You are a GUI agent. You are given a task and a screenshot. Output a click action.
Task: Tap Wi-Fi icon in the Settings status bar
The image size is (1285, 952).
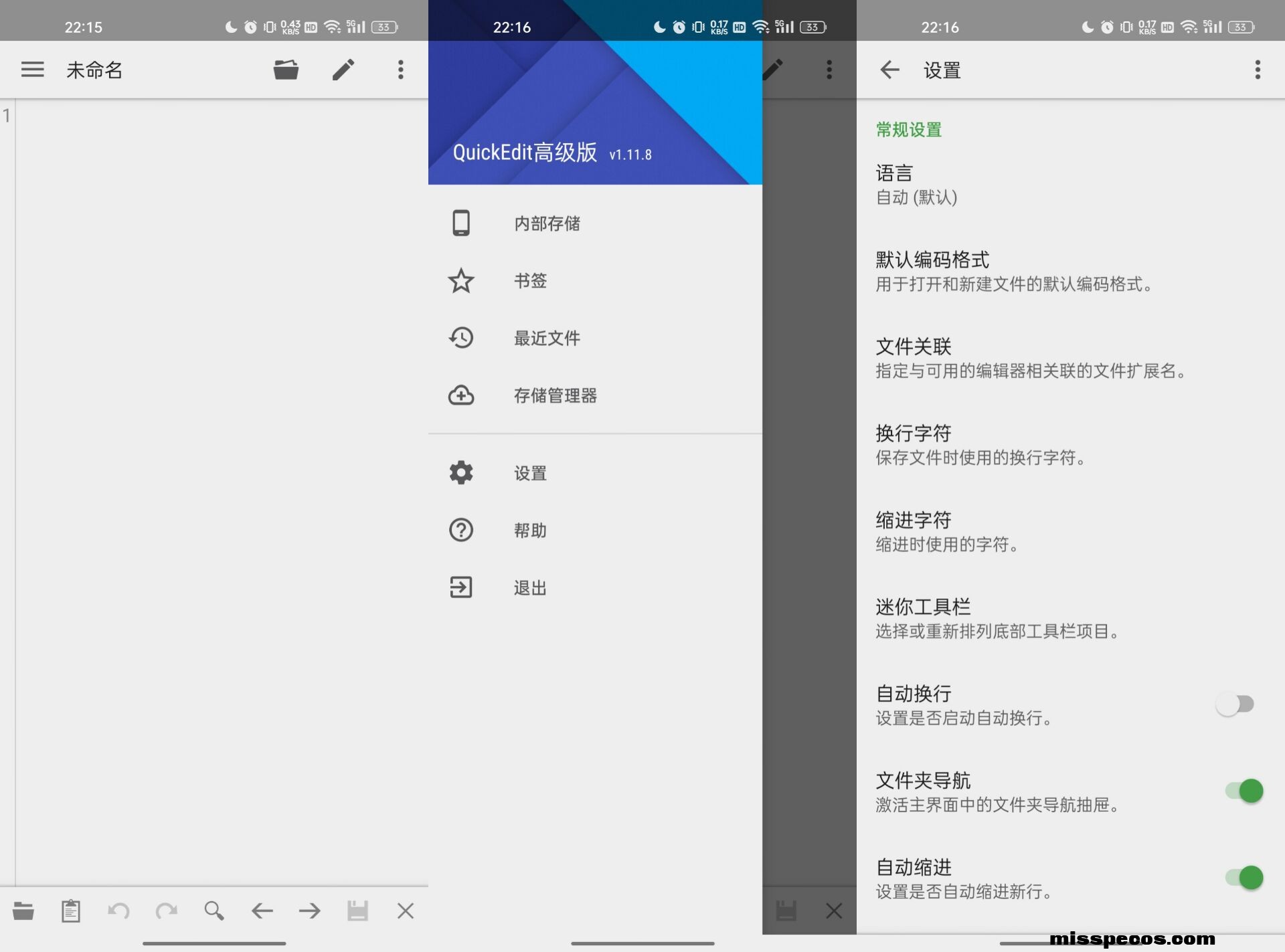(1189, 27)
